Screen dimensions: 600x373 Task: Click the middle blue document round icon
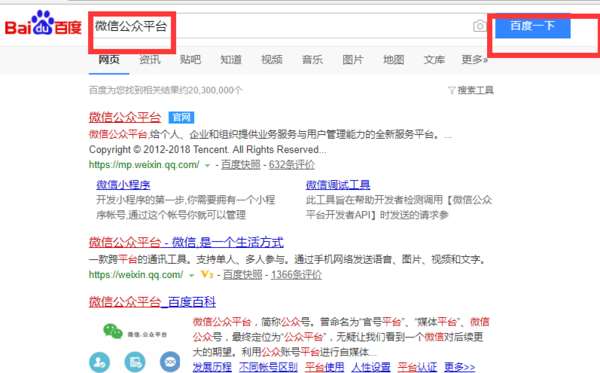tap(135, 362)
